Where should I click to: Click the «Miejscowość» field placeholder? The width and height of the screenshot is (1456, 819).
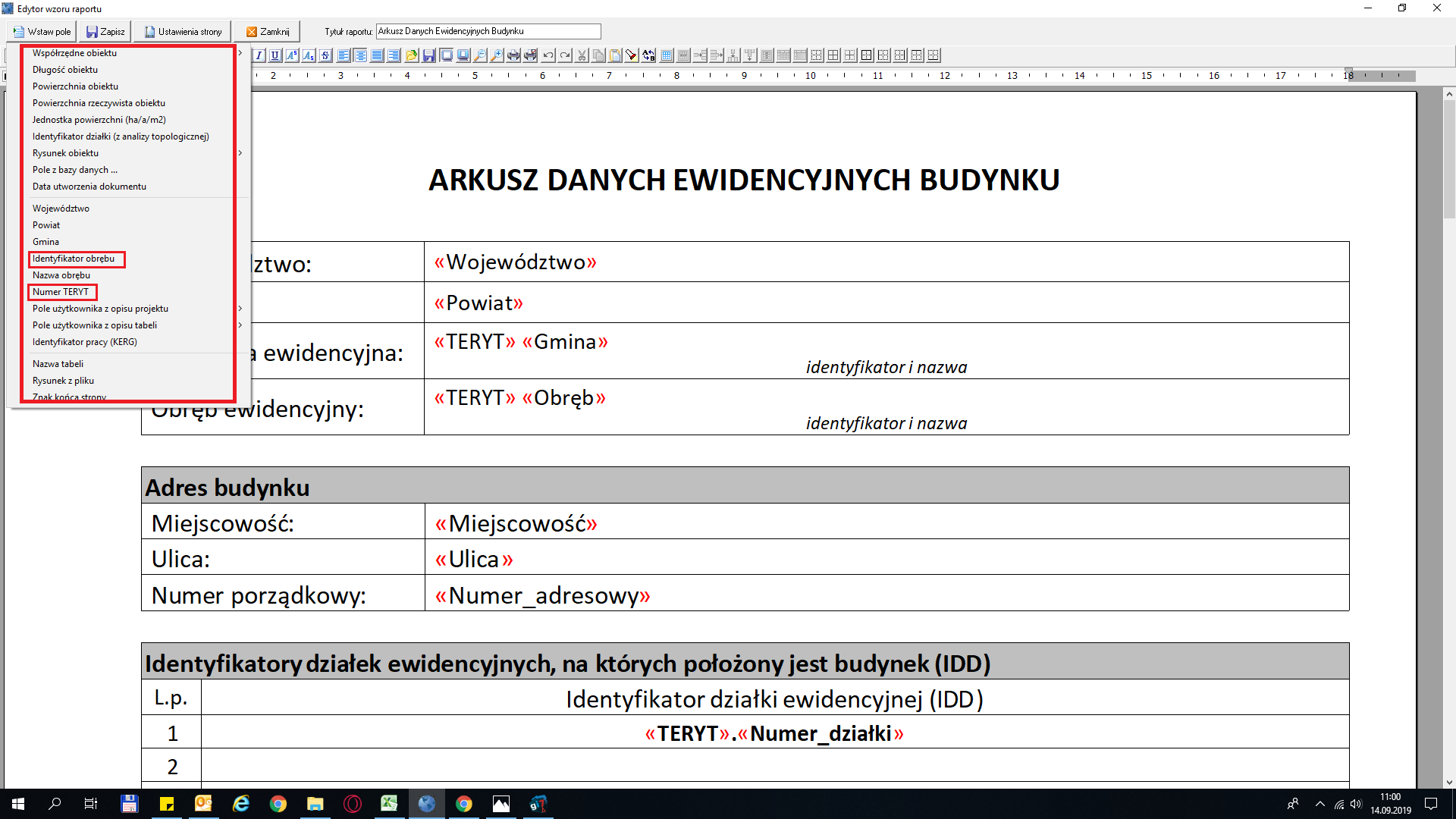[516, 524]
